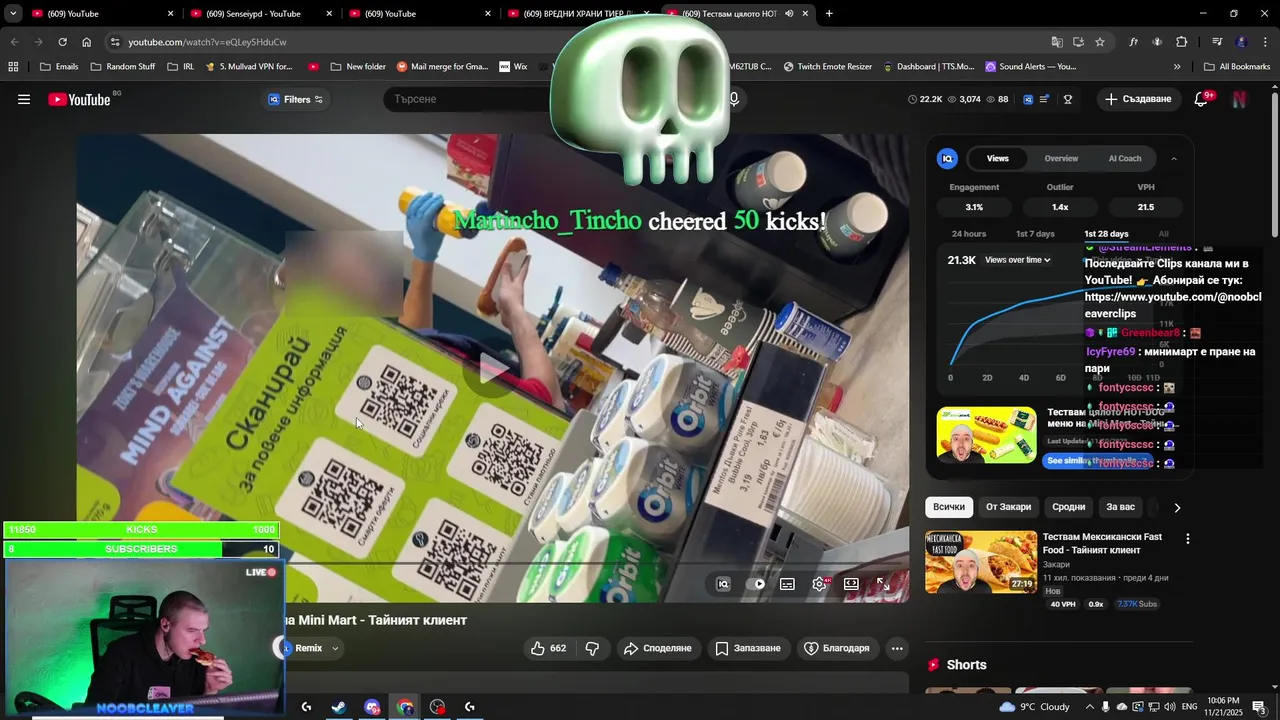Save the video with Запазване
Image resolution: width=1280 pixels, height=720 pixels.
pos(747,648)
